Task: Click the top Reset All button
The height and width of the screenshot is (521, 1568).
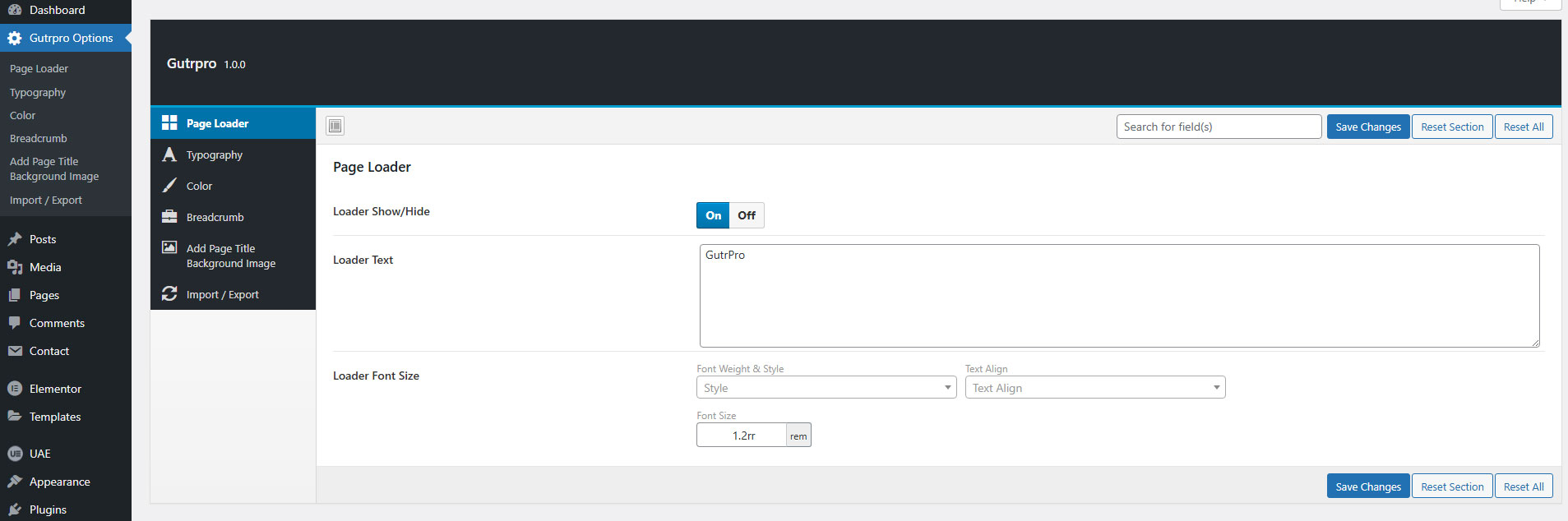Action: click(x=1523, y=127)
